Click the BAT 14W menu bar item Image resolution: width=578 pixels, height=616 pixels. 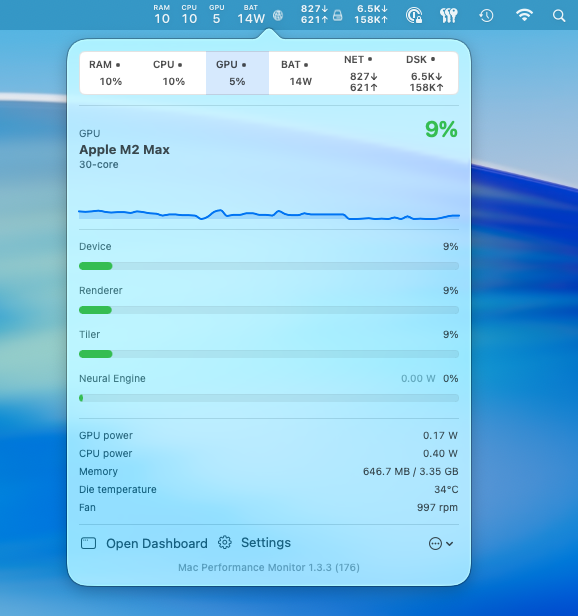click(251, 15)
